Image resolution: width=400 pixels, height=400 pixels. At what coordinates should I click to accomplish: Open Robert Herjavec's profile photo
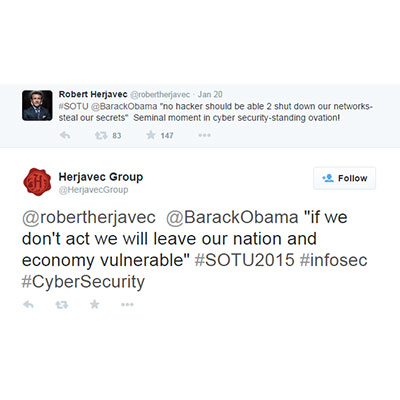click(x=37, y=105)
